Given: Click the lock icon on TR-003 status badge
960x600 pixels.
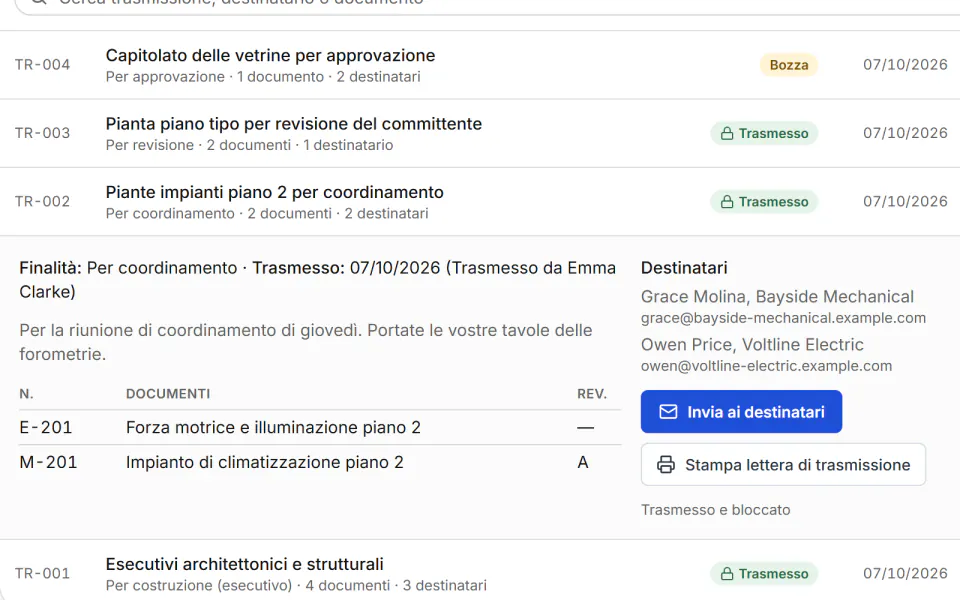Looking at the screenshot, I should point(727,133).
